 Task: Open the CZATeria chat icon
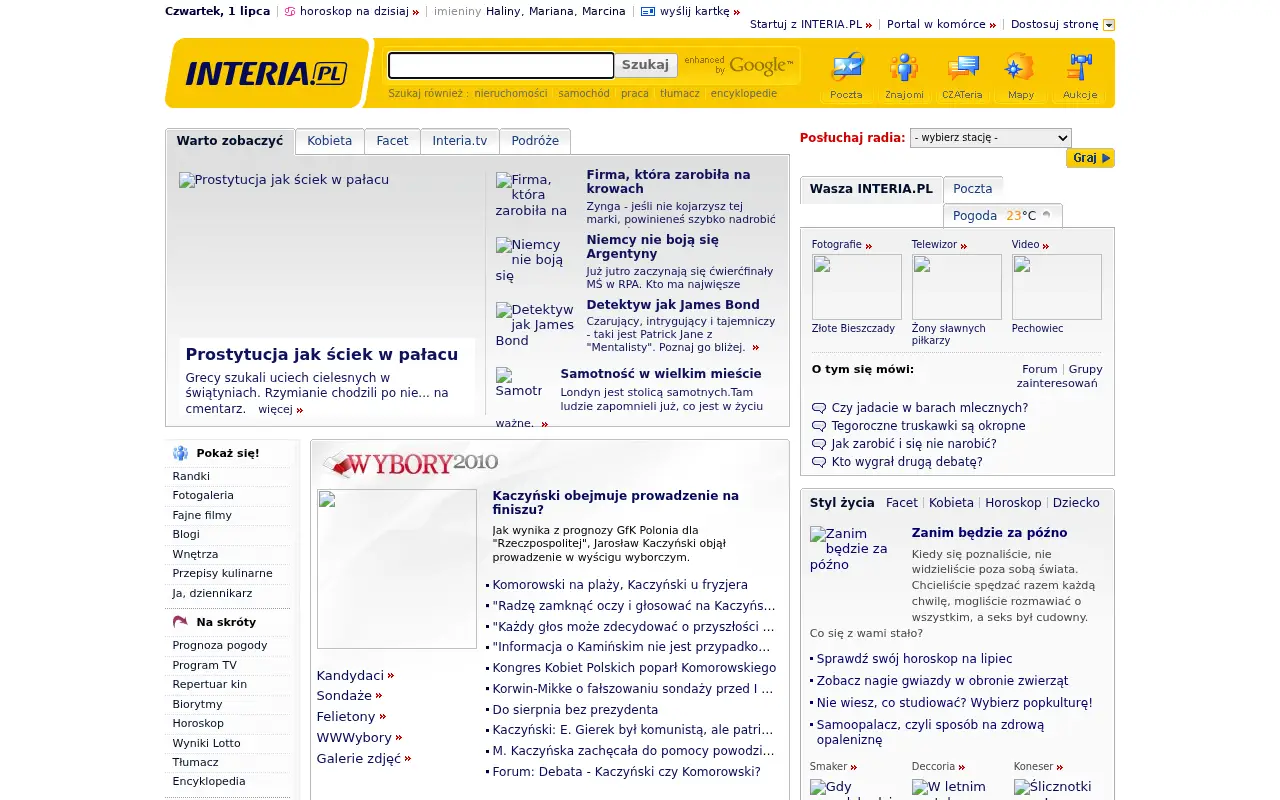tap(962, 76)
